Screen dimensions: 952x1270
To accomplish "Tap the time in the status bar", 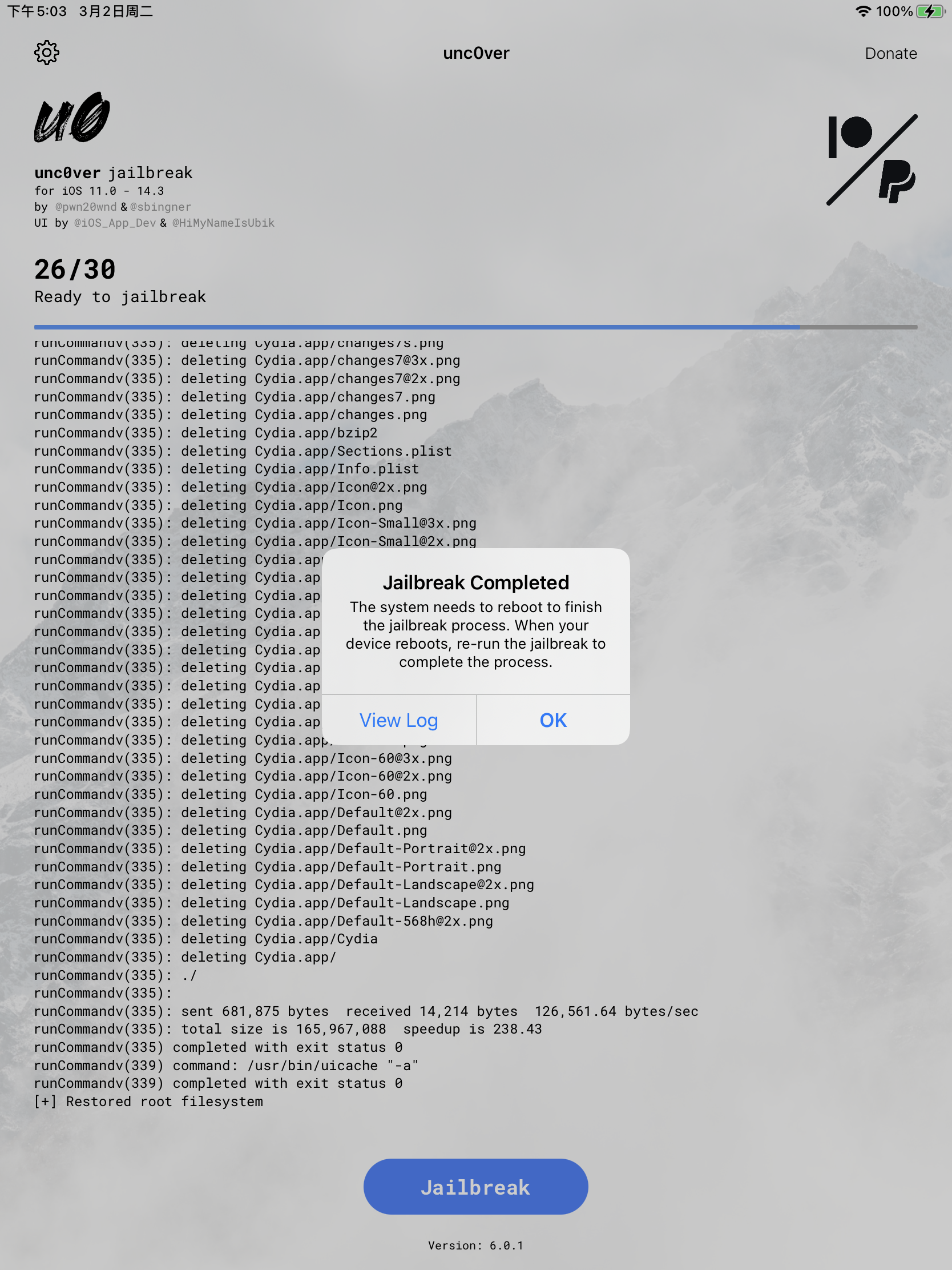I will [x=37, y=10].
